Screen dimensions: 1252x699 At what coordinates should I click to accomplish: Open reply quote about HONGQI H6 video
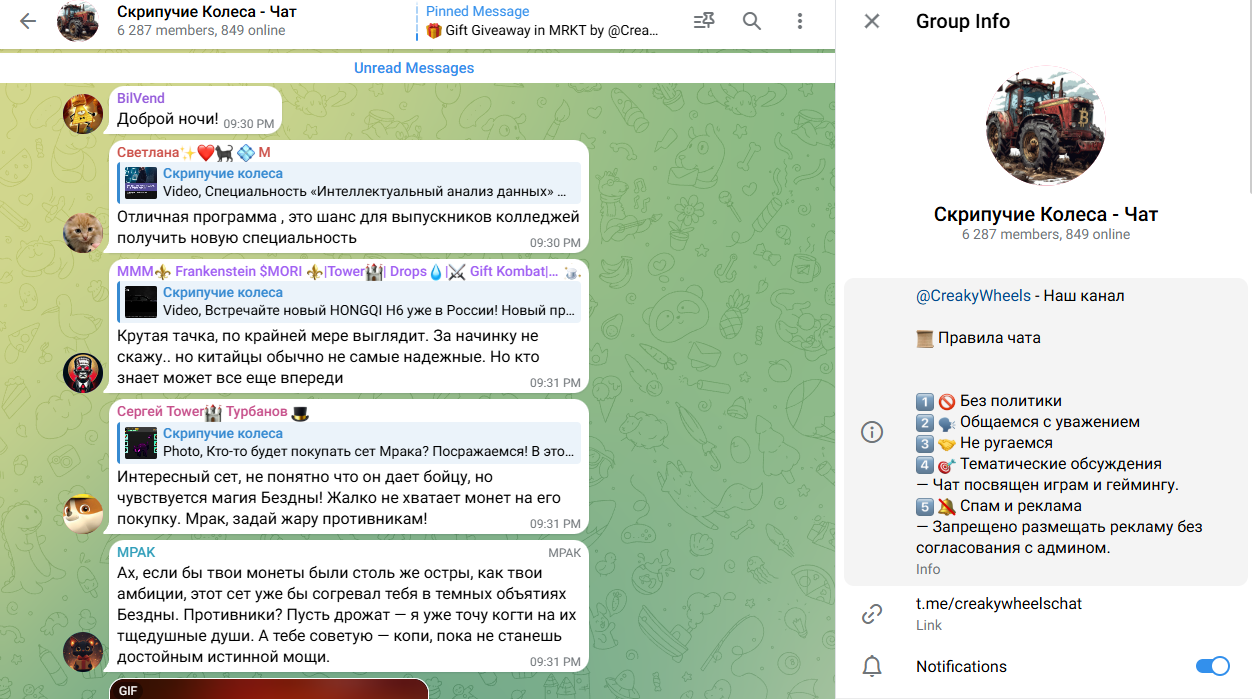pos(349,302)
